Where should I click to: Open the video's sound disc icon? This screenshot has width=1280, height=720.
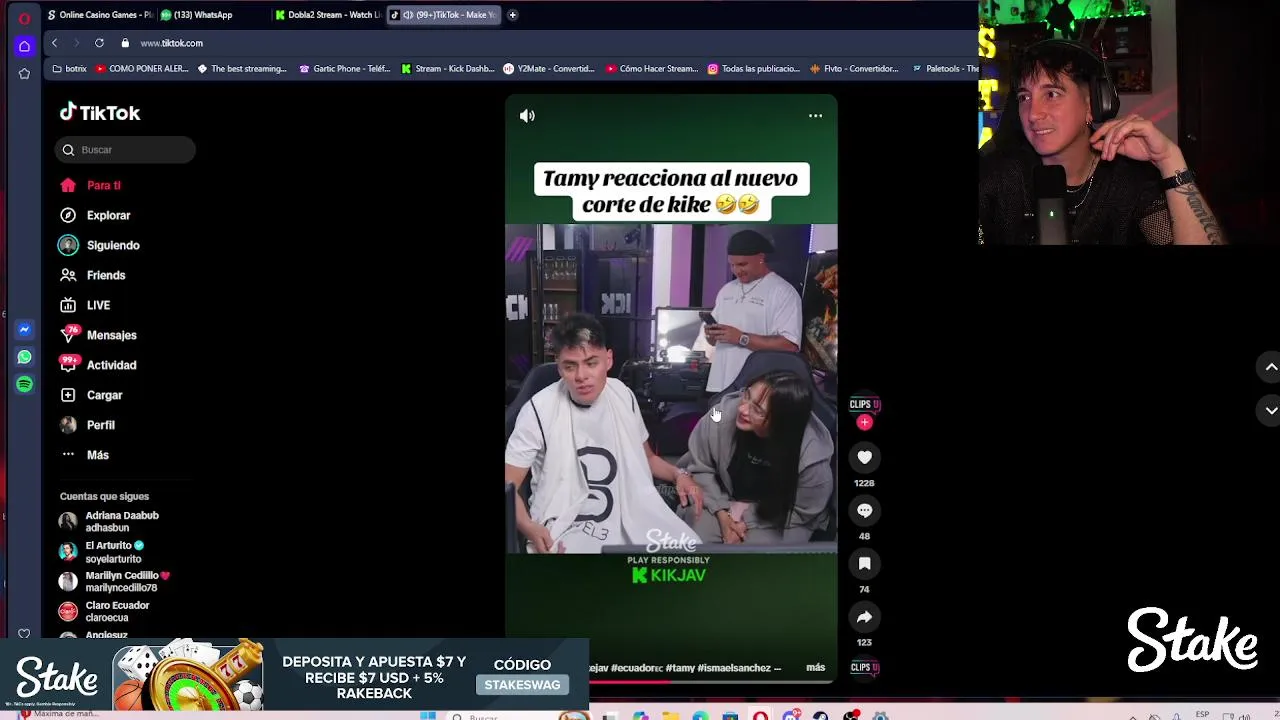[x=864, y=667]
